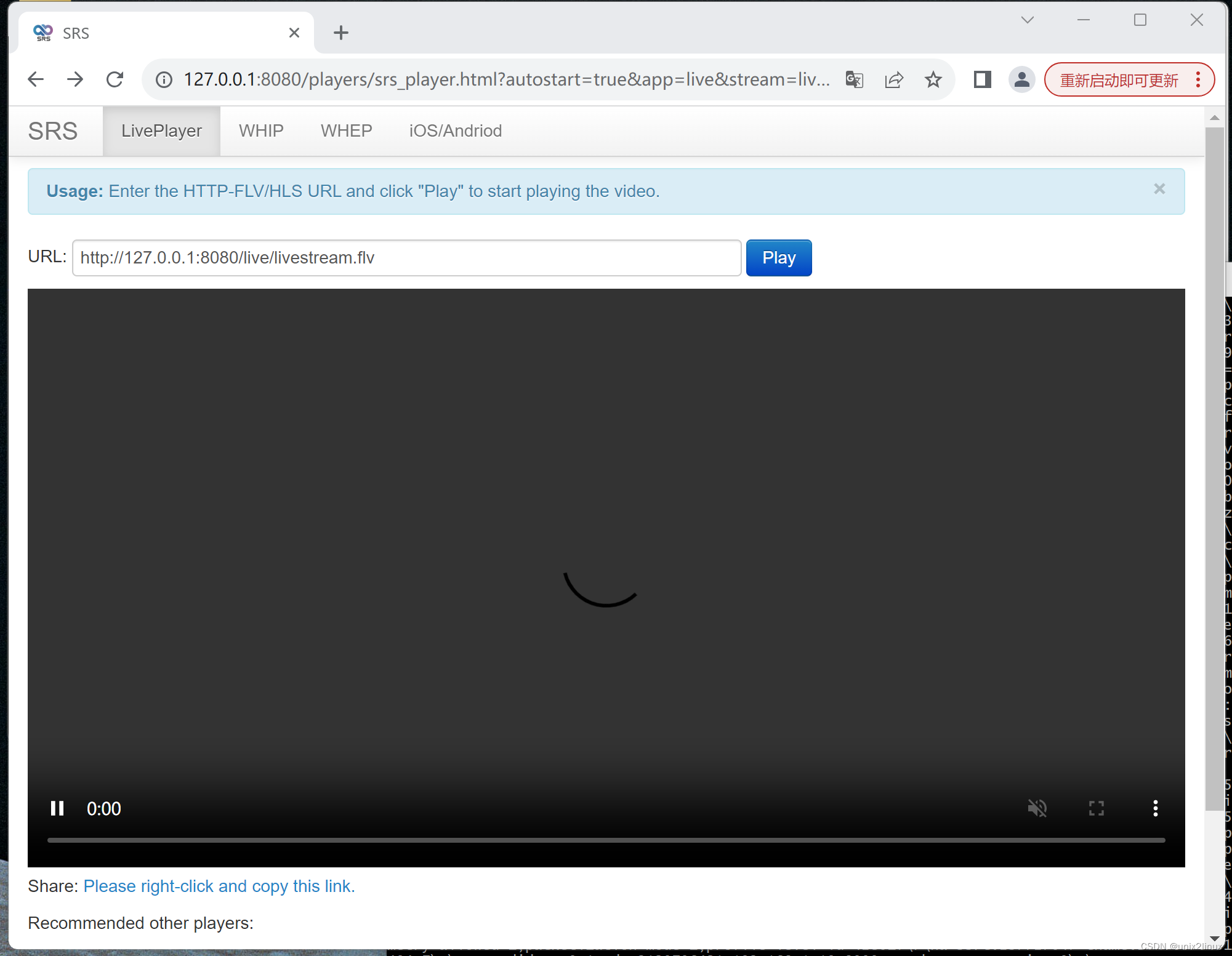Enter fullscreen video mode
Screen dimensions: 1232x956
[1096, 808]
